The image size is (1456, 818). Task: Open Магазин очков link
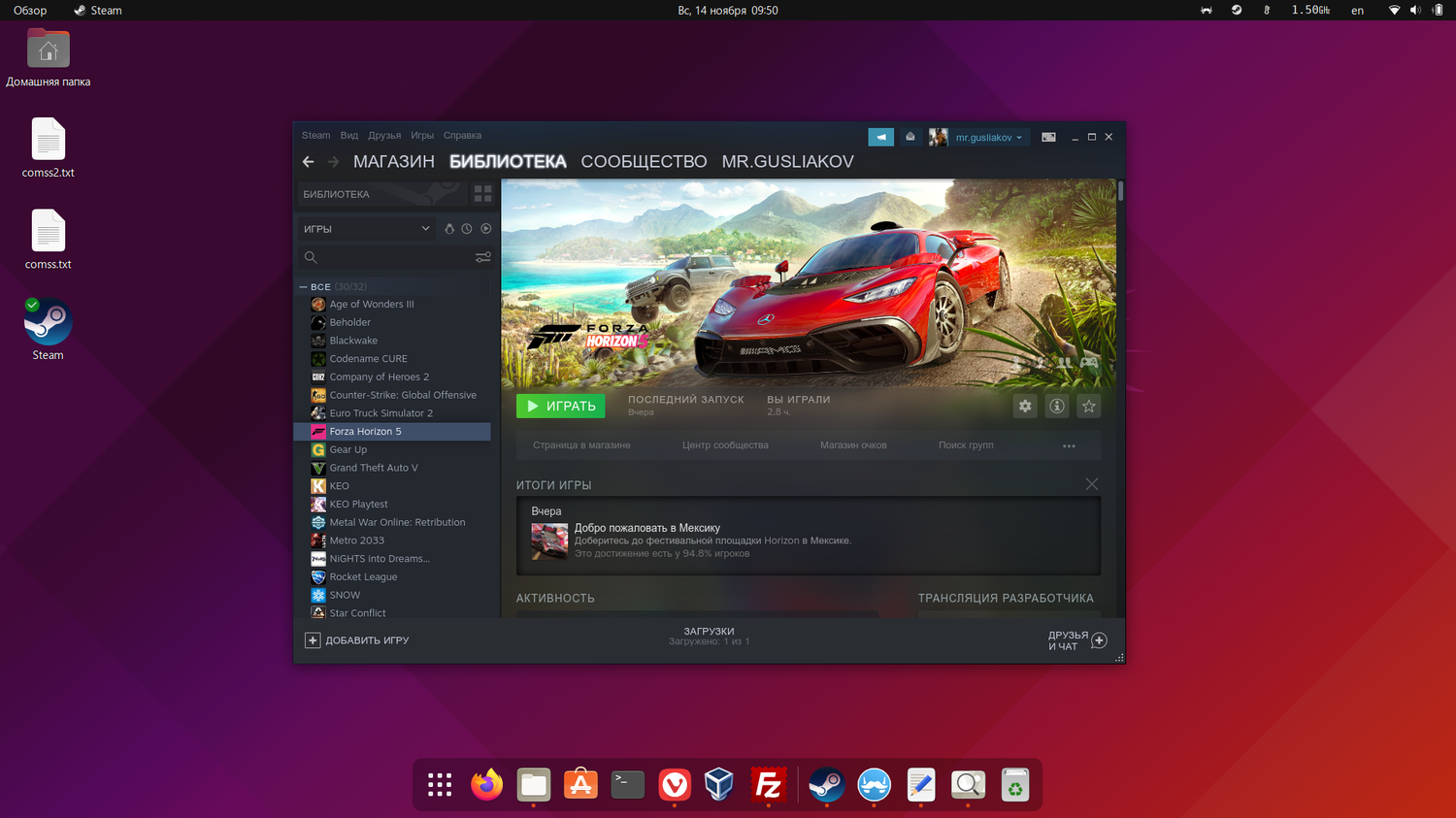tap(853, 445)
